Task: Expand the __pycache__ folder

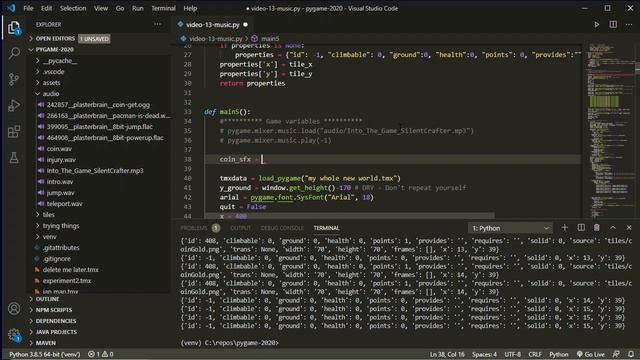Action: 60,60
